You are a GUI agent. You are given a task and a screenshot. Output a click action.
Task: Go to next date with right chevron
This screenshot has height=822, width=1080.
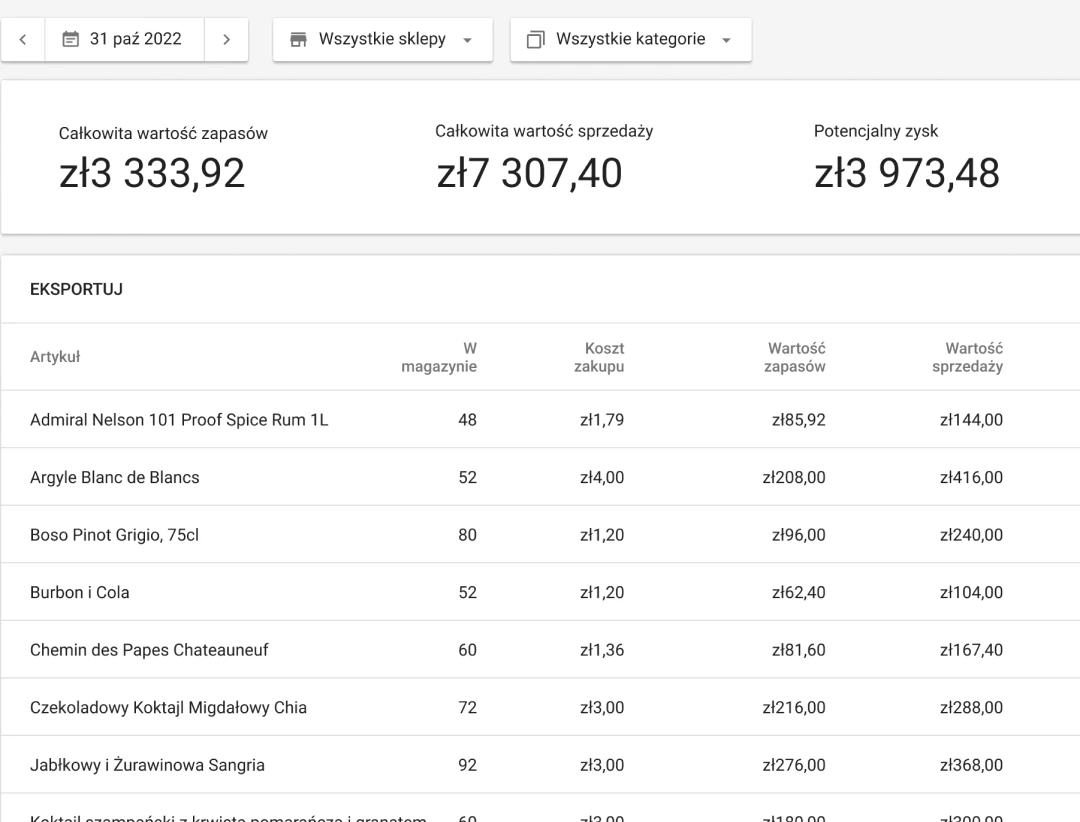pyautogui.click(x=227, y=40)
